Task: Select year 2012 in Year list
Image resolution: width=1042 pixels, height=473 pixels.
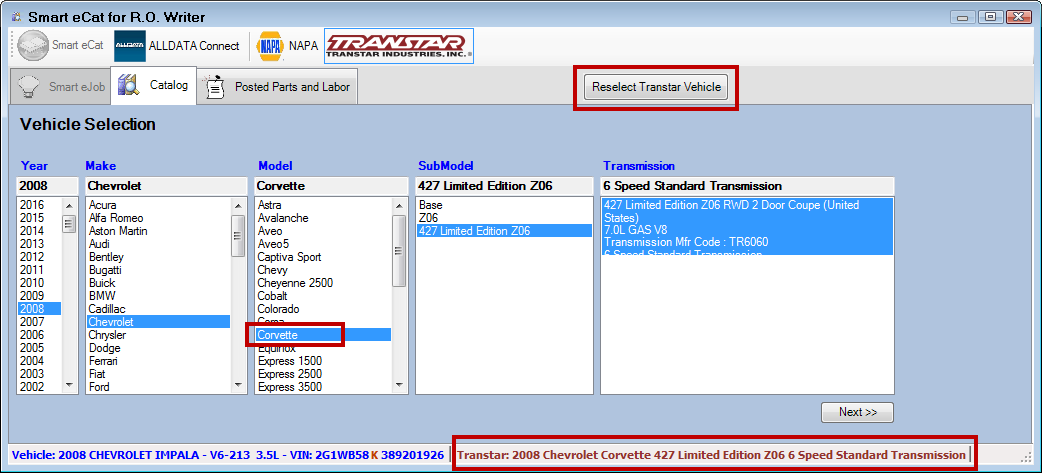Action: (32, 257)
